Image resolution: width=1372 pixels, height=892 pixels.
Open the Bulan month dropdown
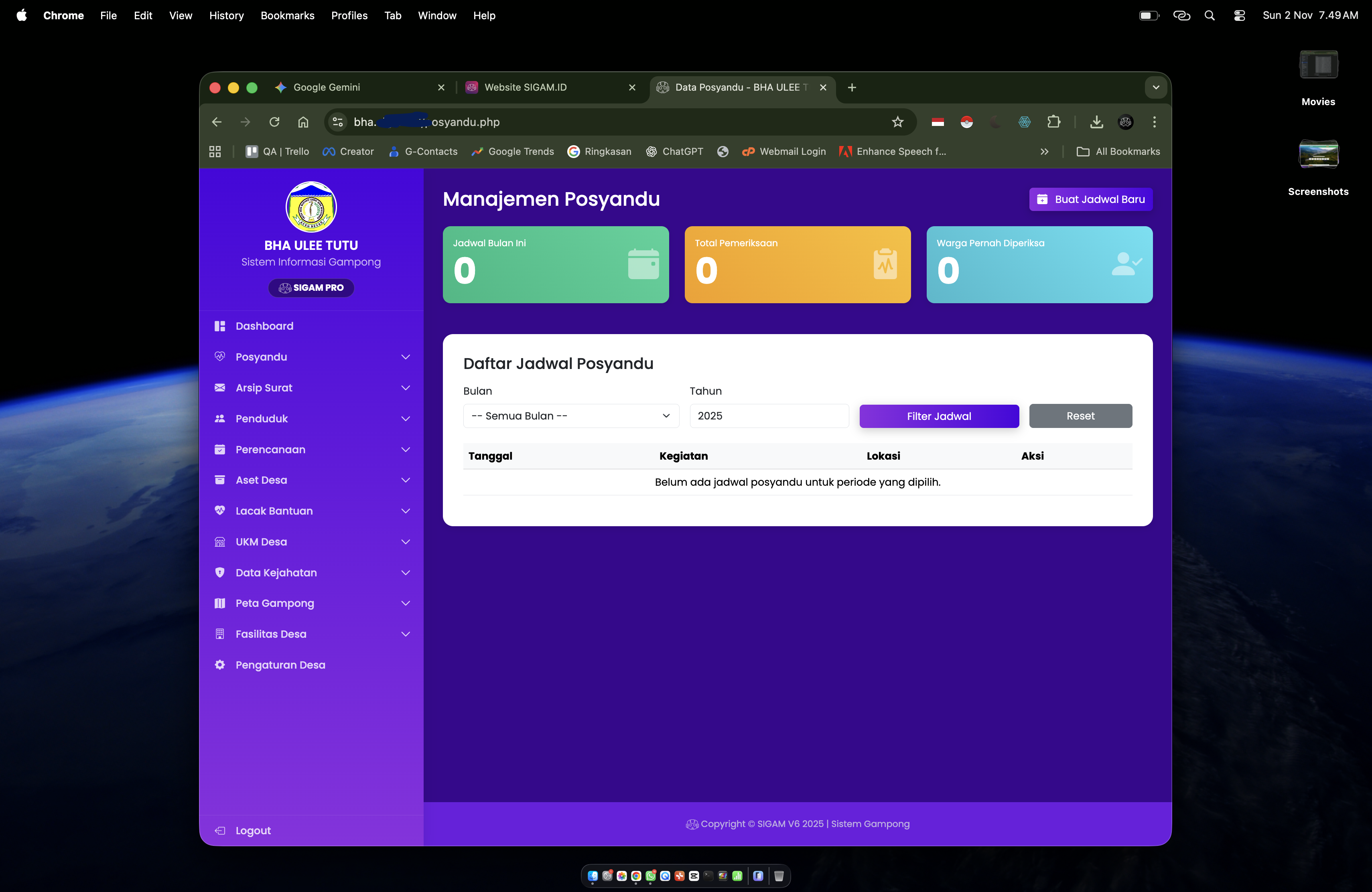(571, 416)
